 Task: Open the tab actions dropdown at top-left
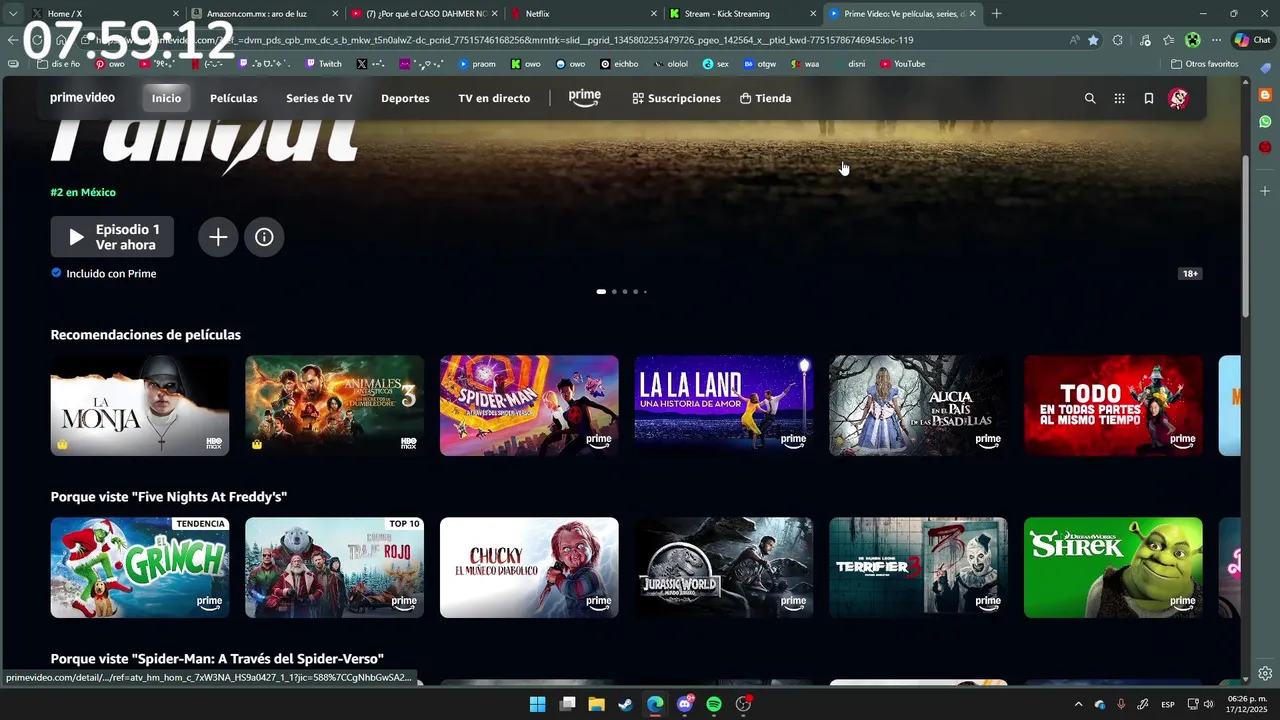(x=13, y=14)
